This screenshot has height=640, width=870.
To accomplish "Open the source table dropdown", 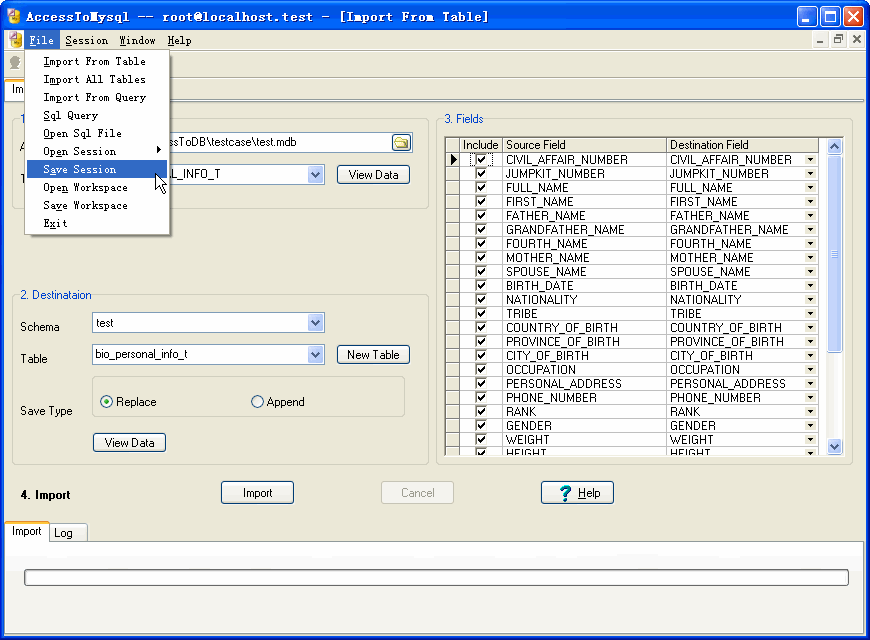I will [x=315, y=175].
